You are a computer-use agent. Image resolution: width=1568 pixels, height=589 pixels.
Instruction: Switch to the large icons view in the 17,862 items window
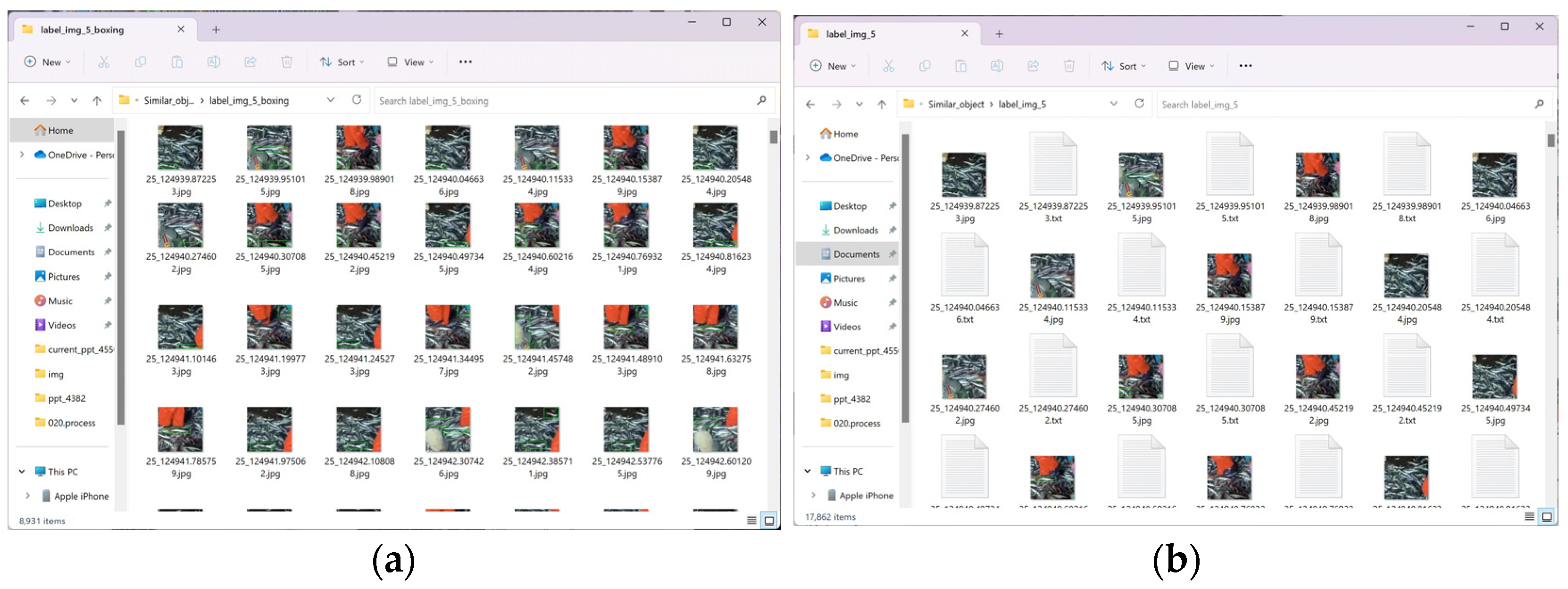point(1546,517)
